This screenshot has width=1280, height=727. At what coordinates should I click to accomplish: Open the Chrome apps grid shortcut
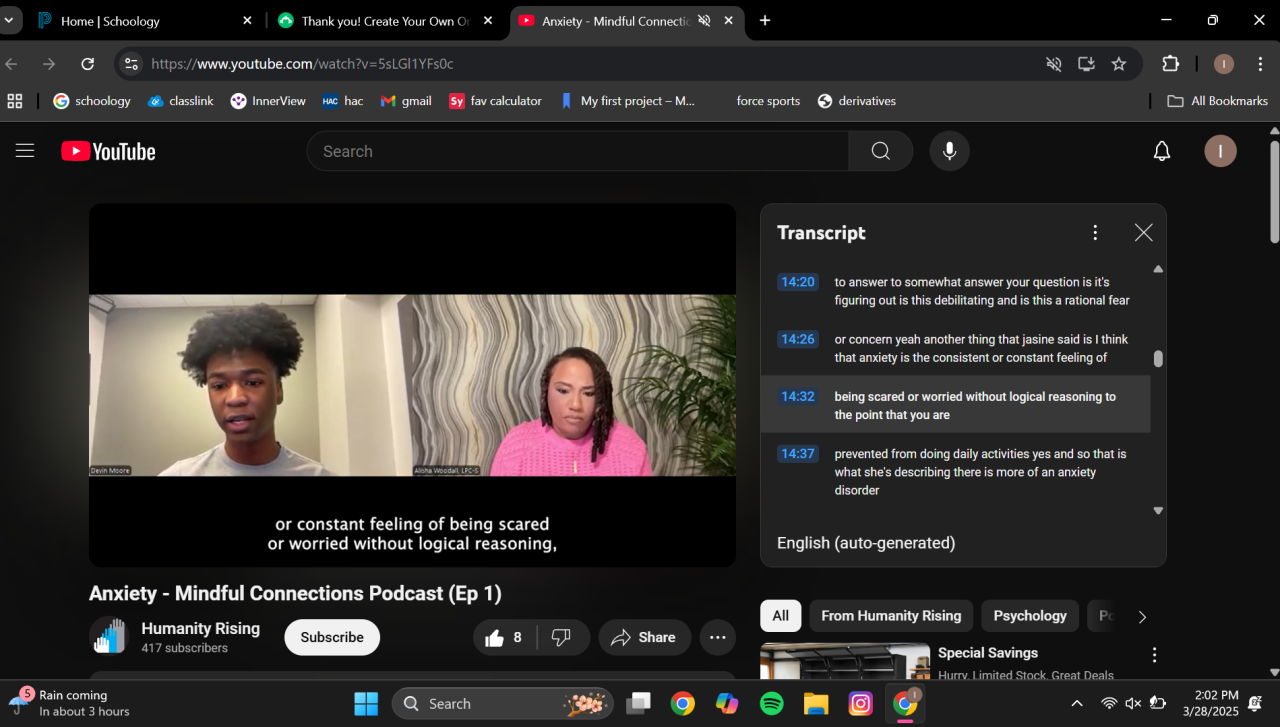pyautogui.click(x=15, y=101)
